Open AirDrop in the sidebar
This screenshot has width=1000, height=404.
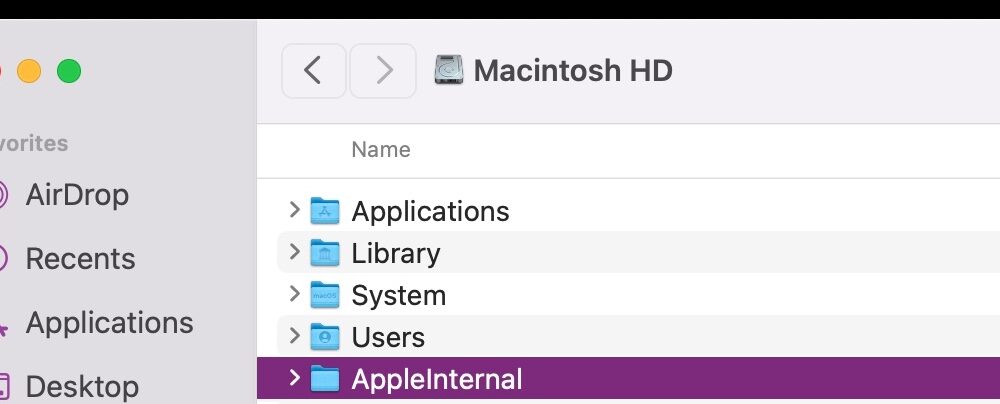coord(77,195)
